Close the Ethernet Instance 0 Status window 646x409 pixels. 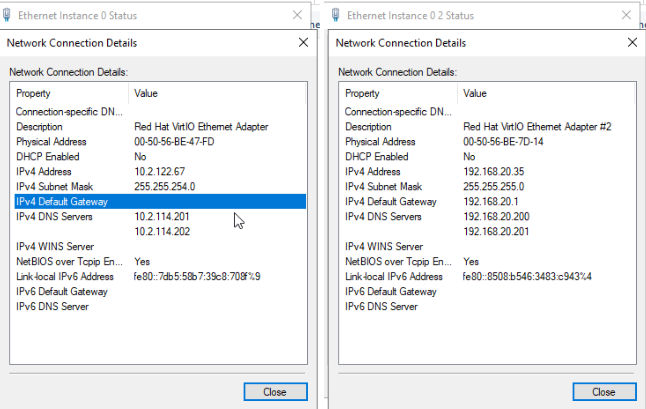coord(296,16)
